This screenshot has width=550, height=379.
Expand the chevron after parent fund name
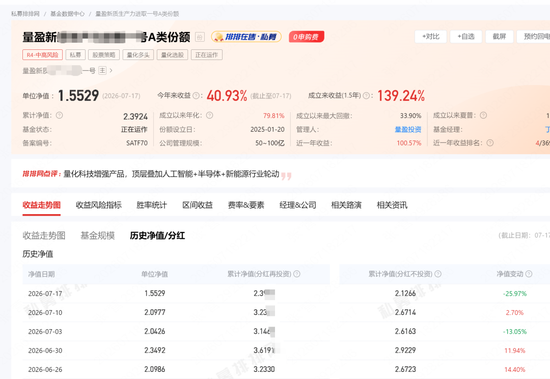[x=111, y=71]
